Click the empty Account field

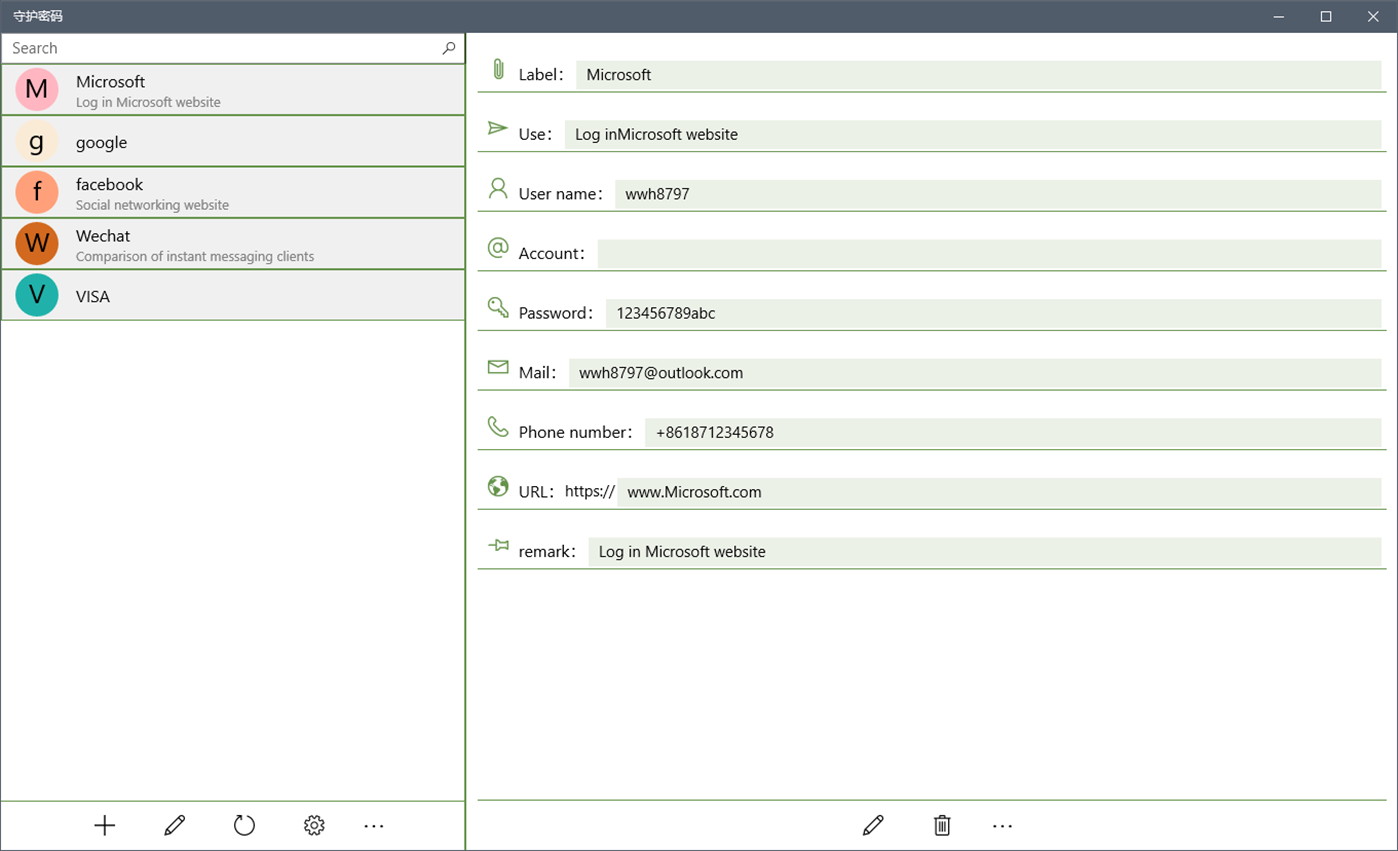point(989,254)
